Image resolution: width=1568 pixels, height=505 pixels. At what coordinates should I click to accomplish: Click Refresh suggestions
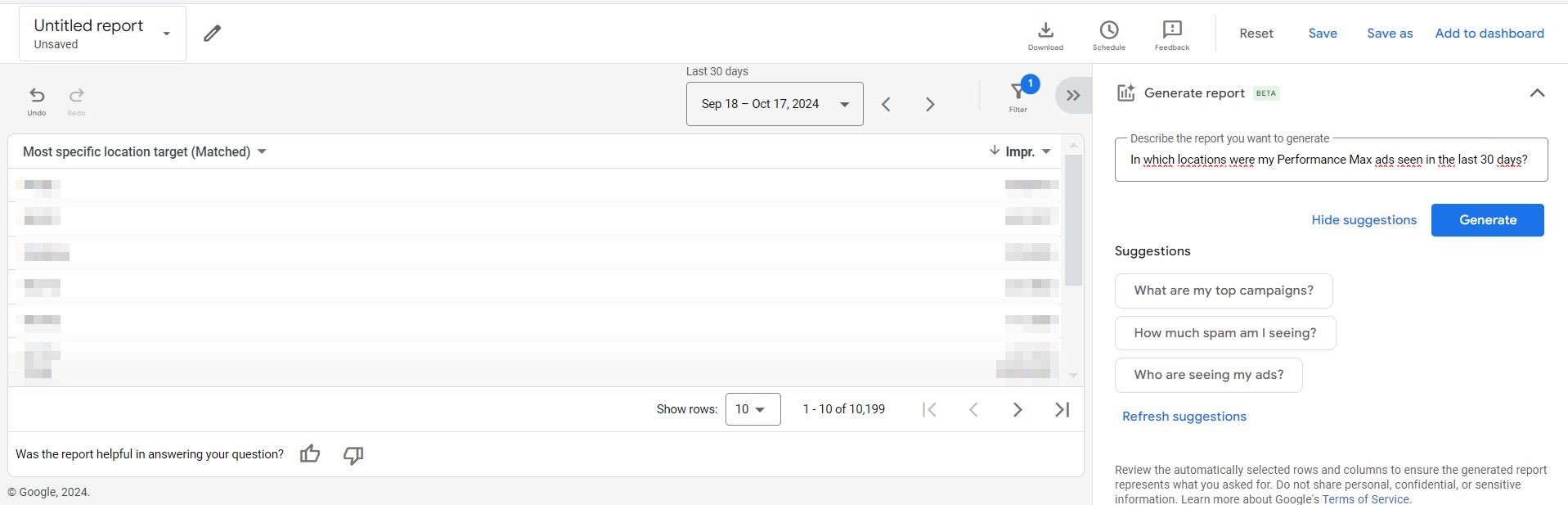tap(1184, 417)
